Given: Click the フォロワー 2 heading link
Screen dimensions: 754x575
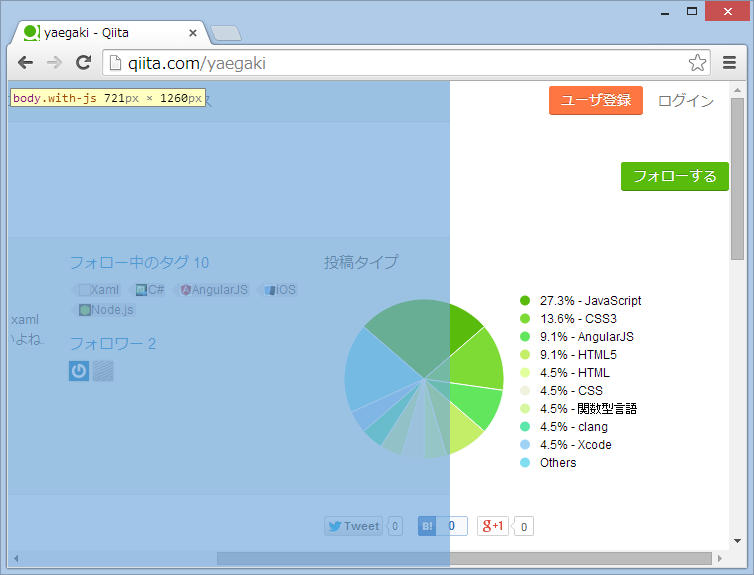Looking at the screenshot, I should [113, 344].
